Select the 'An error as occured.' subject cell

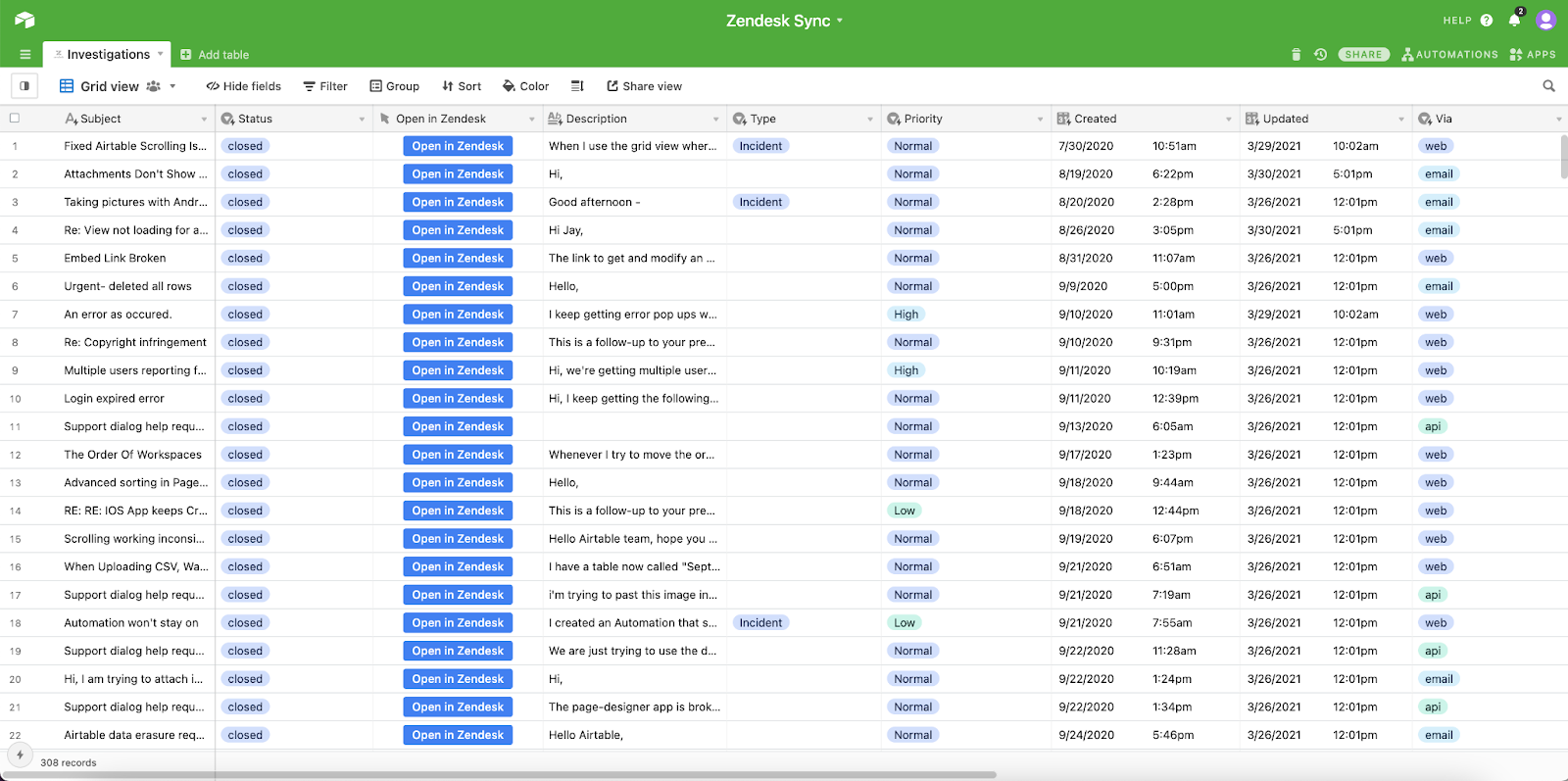(x=118, y=315)
